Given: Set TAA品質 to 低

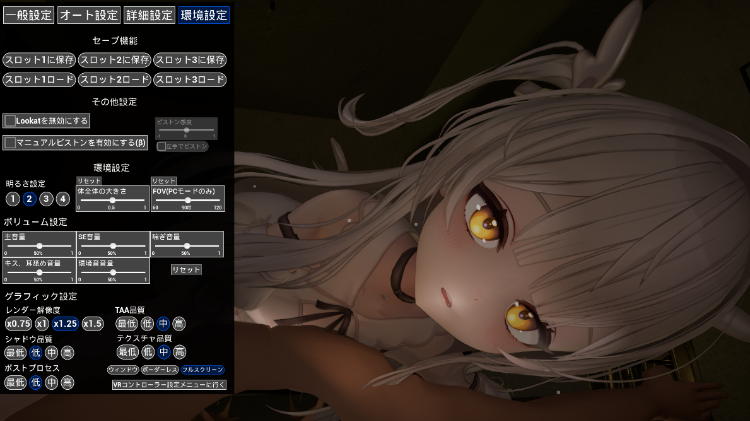Looking at the screenshot, I should [x=147, y=324].
